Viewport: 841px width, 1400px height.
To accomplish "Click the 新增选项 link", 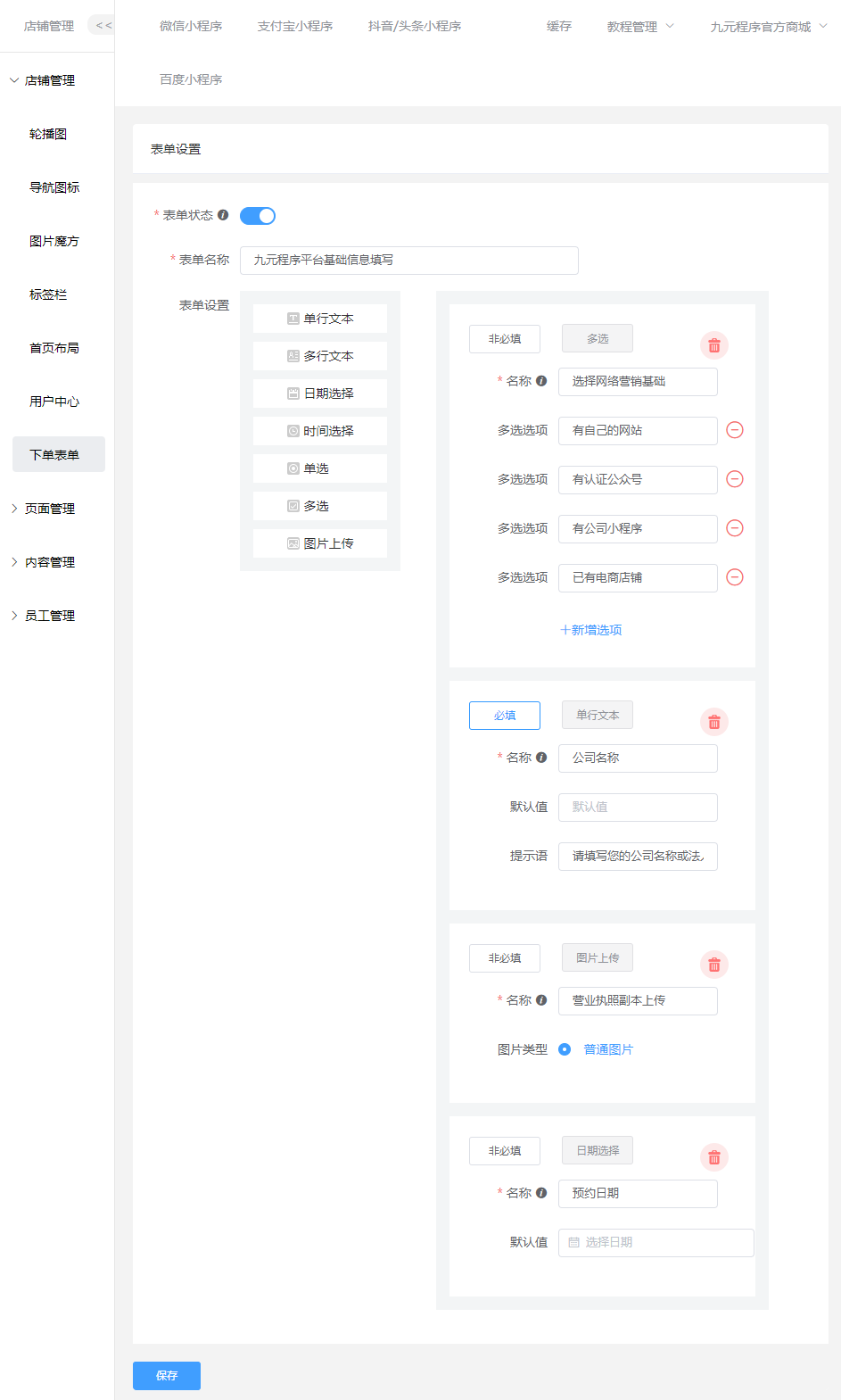I will pyautogui.click(x=590, y=630).
